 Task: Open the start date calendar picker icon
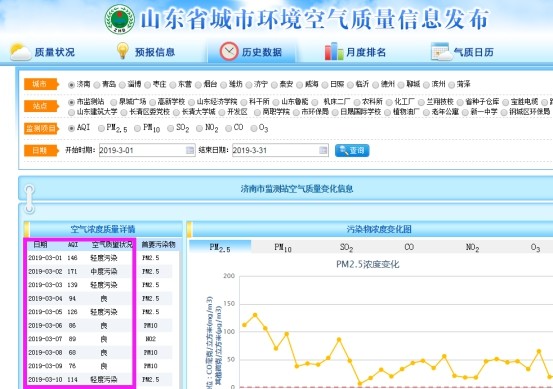tap(190, 150)
